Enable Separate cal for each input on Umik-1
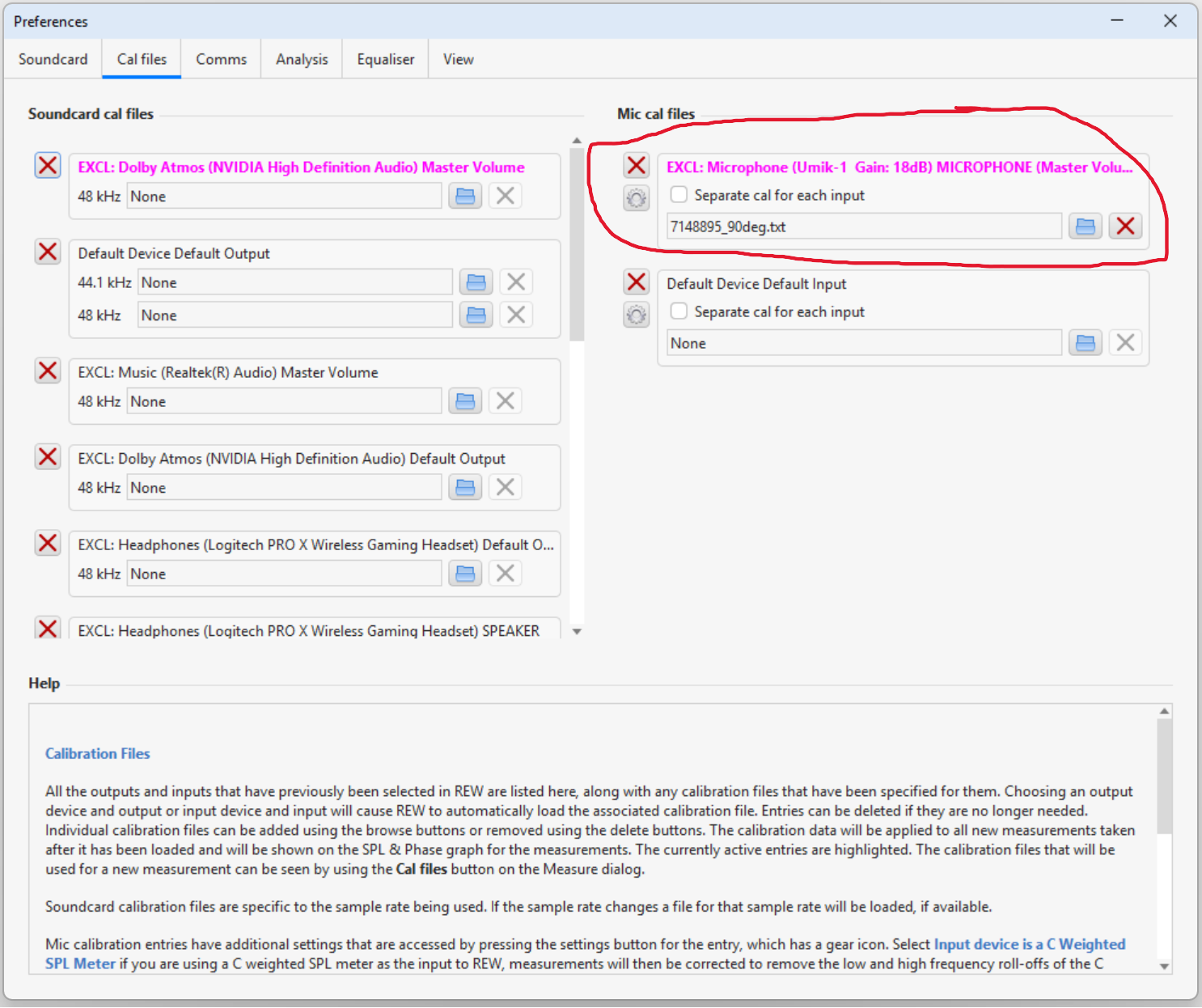The width and height of the screenshot is (1202, 1008). pyautogui.click(x=679, y=195)
